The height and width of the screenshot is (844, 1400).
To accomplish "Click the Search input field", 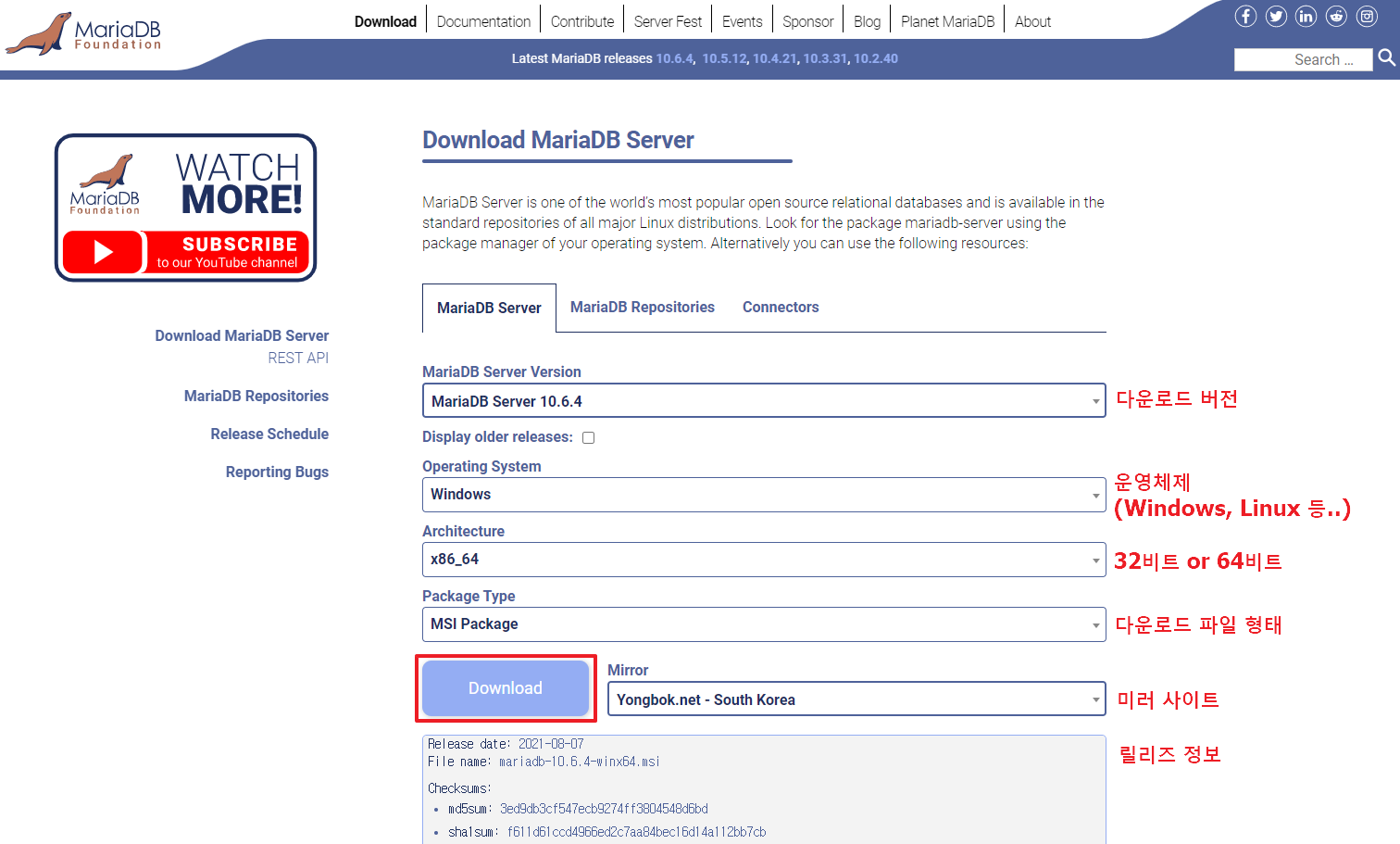I will click(x=1303, y=59).
